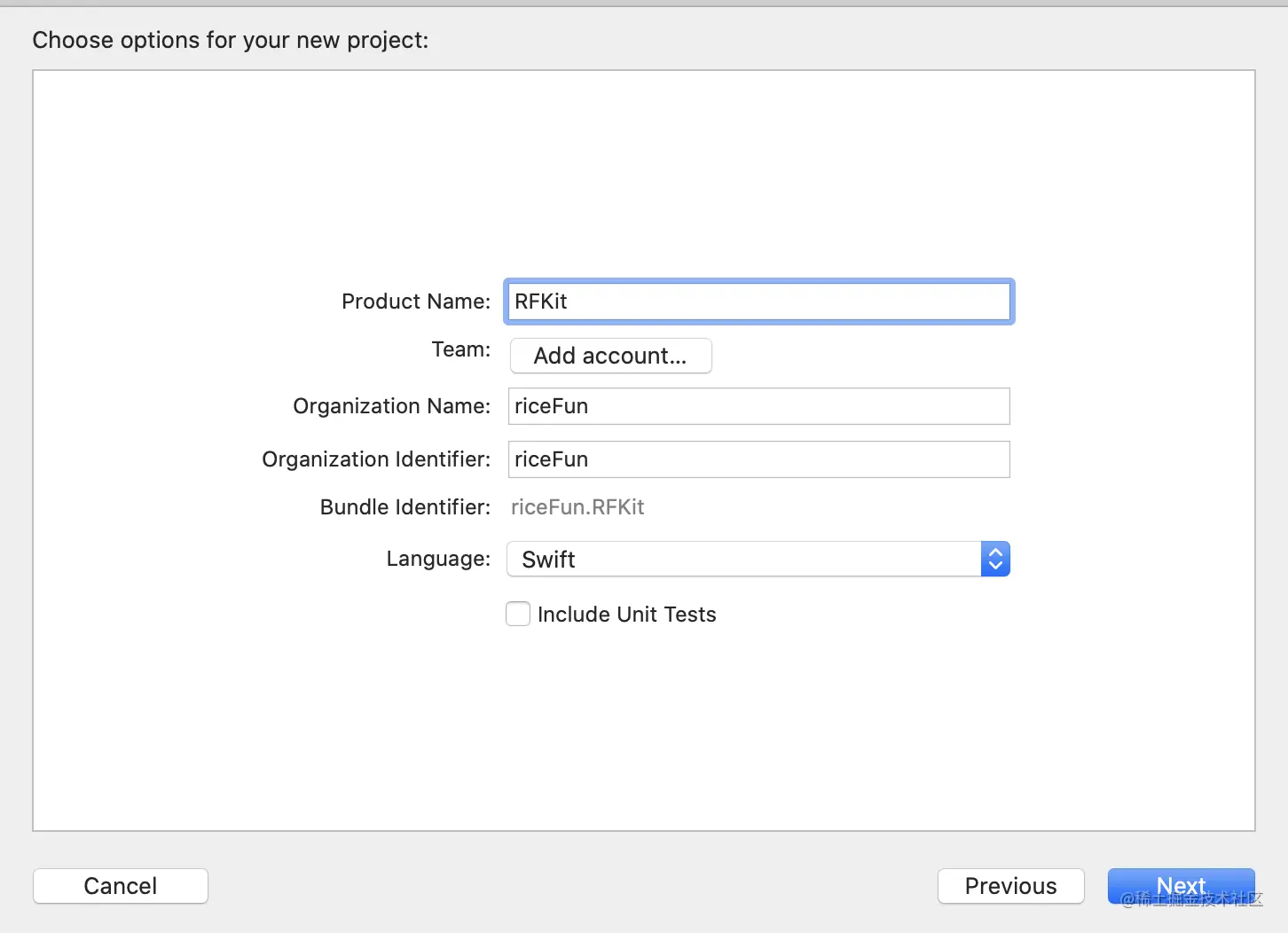The height and width of the screenshot is (933, 1288).
Task: Click the Language: label
Action: pos(438,559)
